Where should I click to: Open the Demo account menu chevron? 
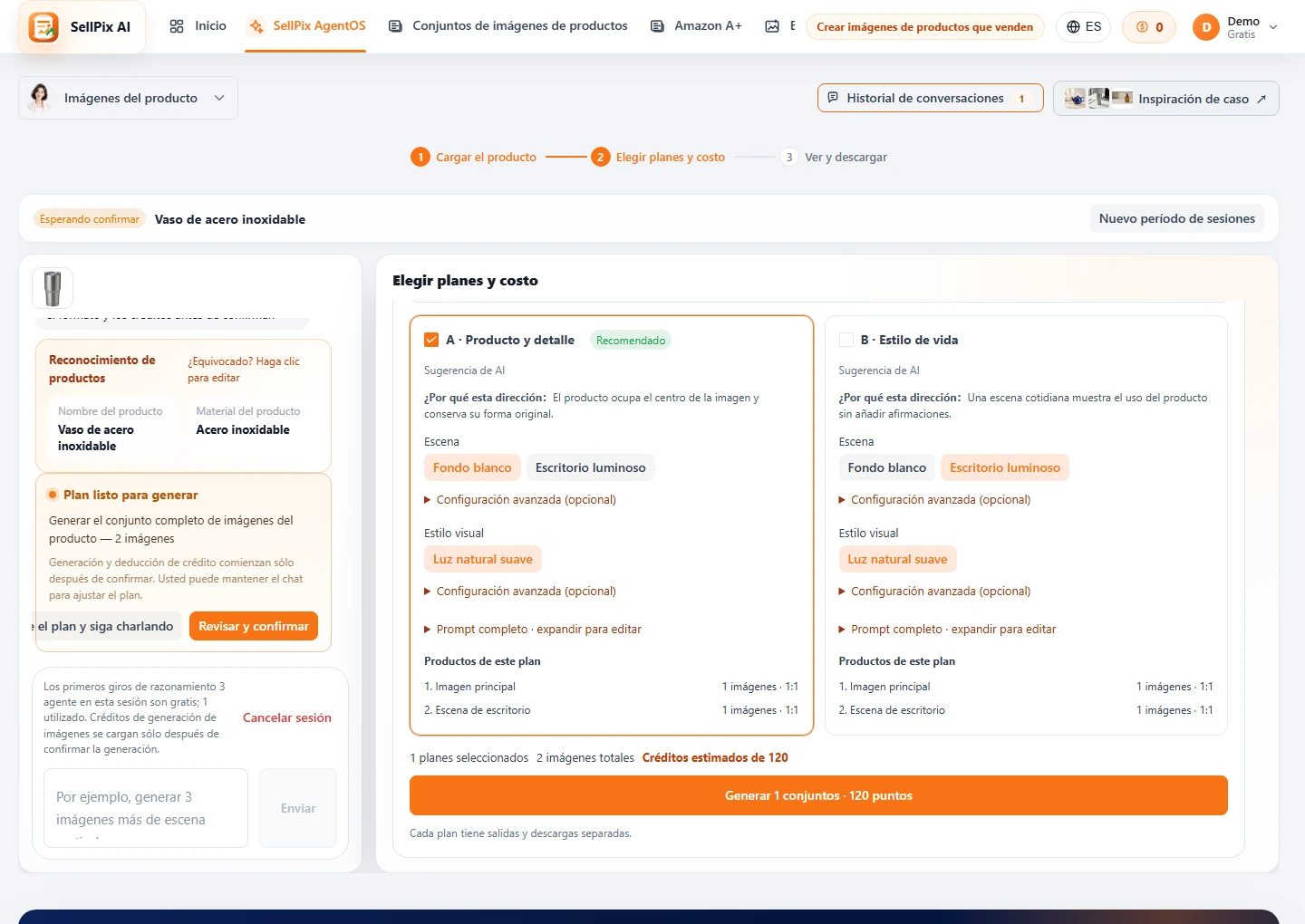click(x=1273, y=27)
